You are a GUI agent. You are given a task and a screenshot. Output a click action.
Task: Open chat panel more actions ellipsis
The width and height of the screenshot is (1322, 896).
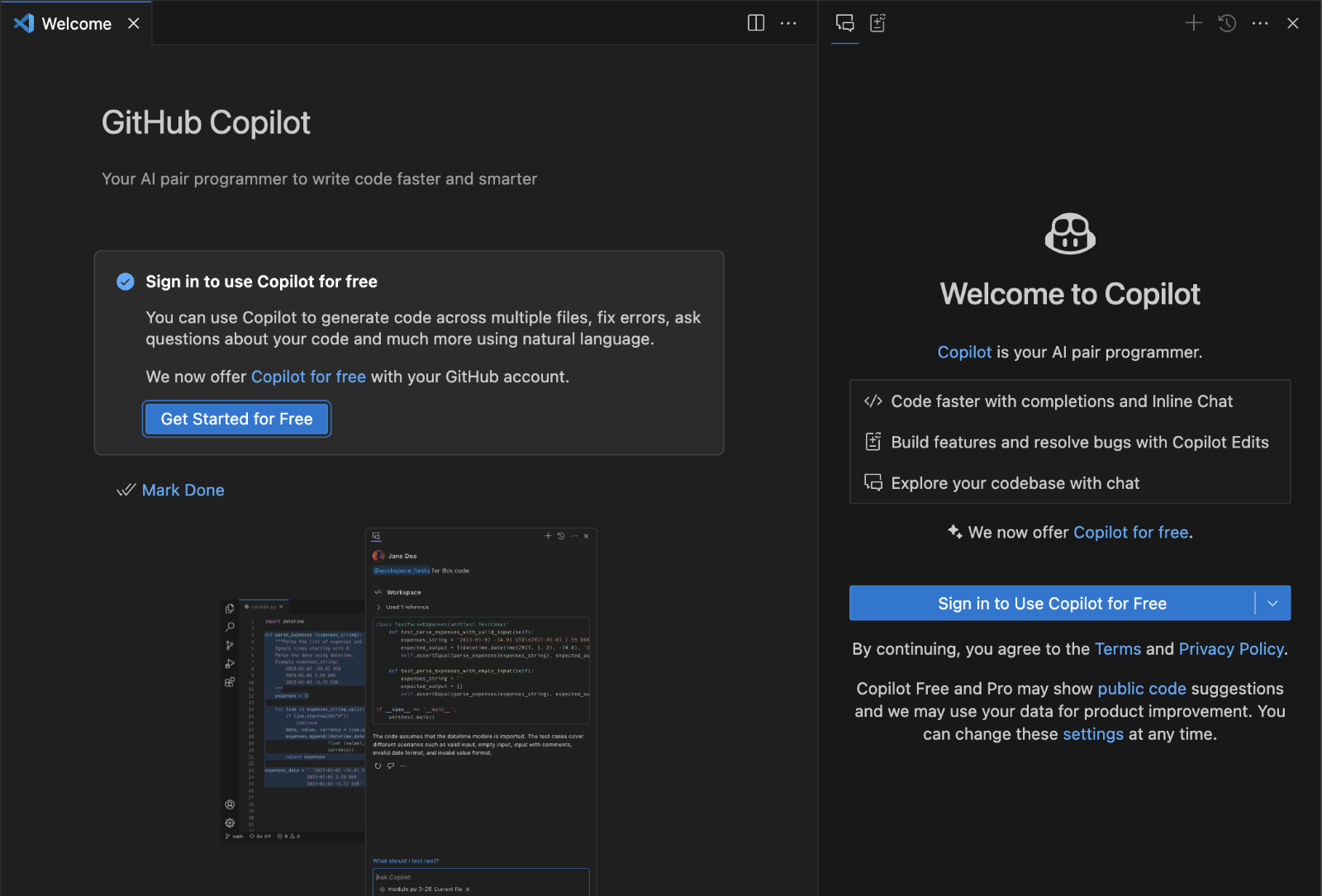point(1259,23)
